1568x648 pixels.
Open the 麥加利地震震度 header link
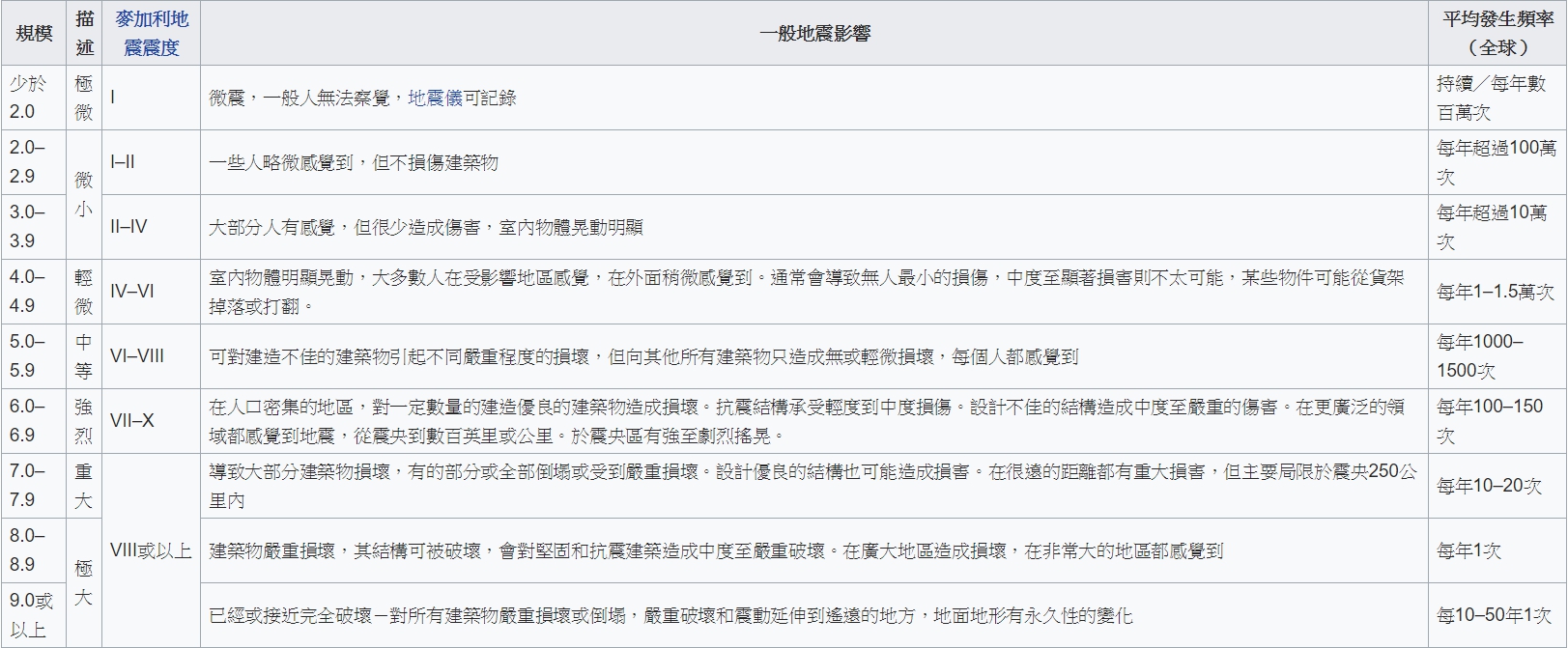point(152,33)
